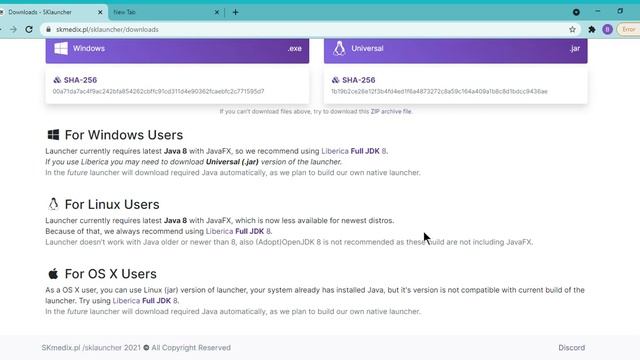Click the copyright symbol in footer
This screenshot has height=360, width=640.
pos(146,348)
